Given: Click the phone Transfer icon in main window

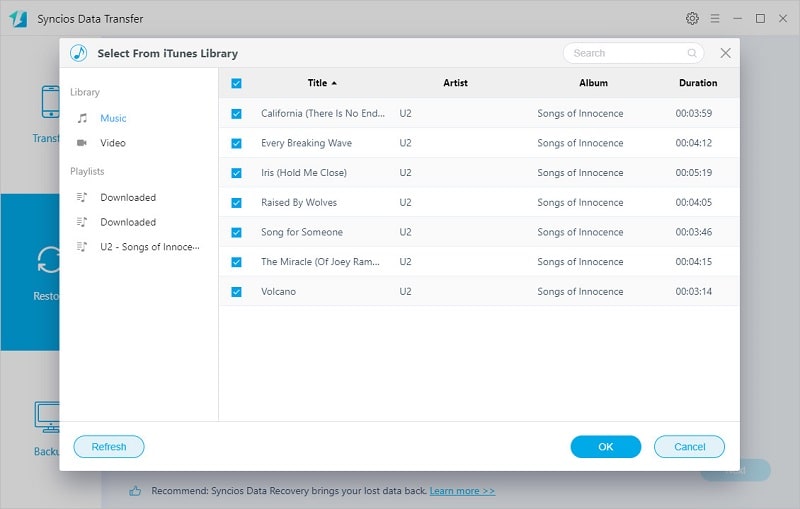Looking at the screenshot, I should tap(50, 101).
